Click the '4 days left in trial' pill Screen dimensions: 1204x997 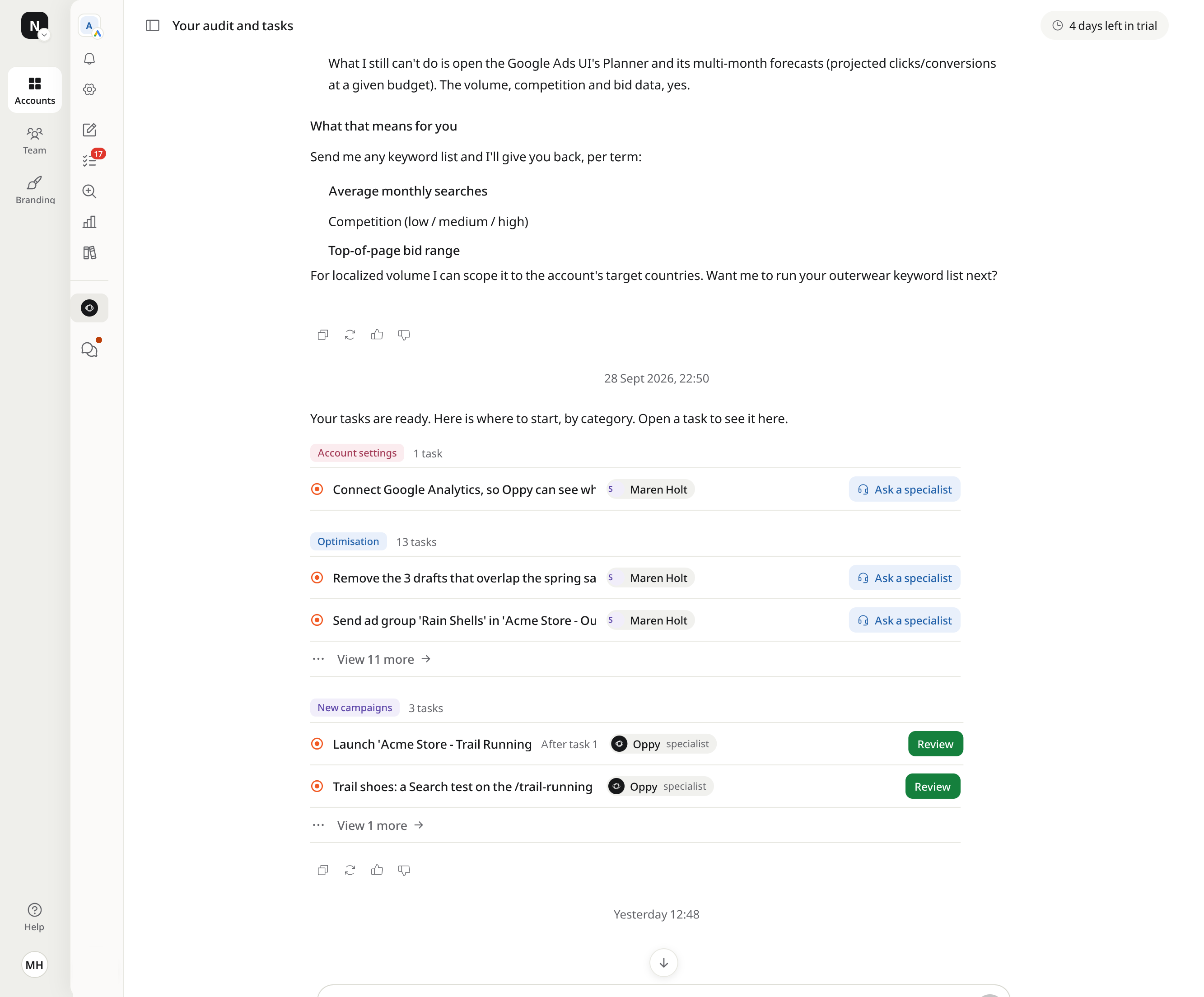1104,25
